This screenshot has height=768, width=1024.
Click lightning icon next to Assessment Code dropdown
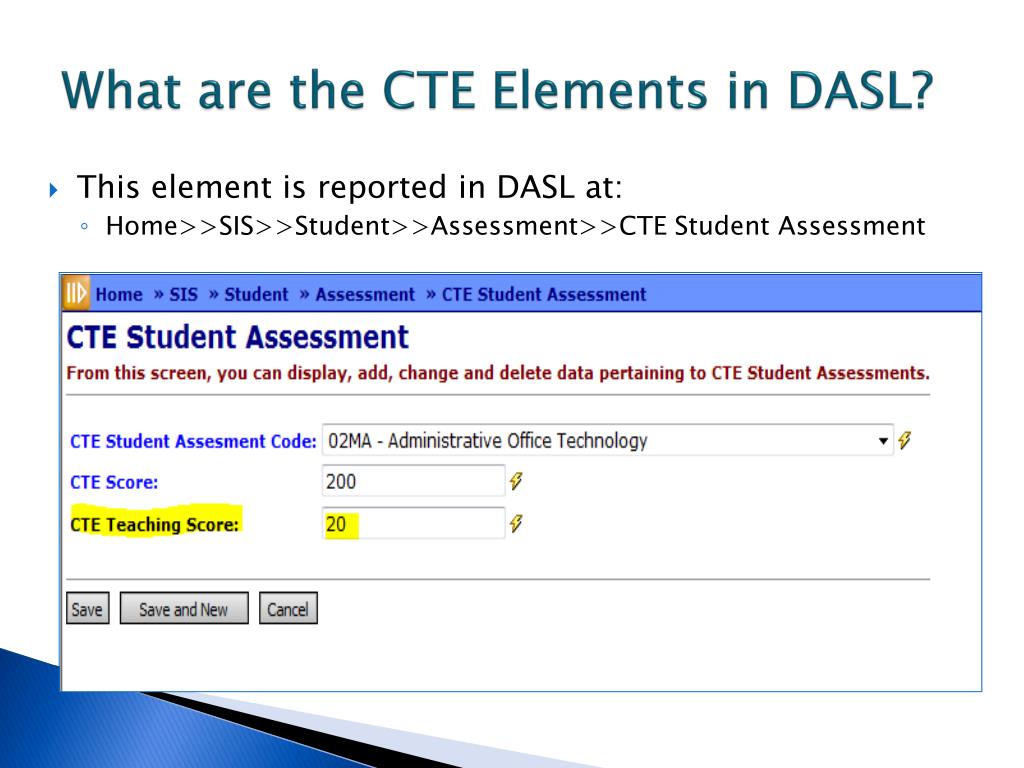(904, 440)
